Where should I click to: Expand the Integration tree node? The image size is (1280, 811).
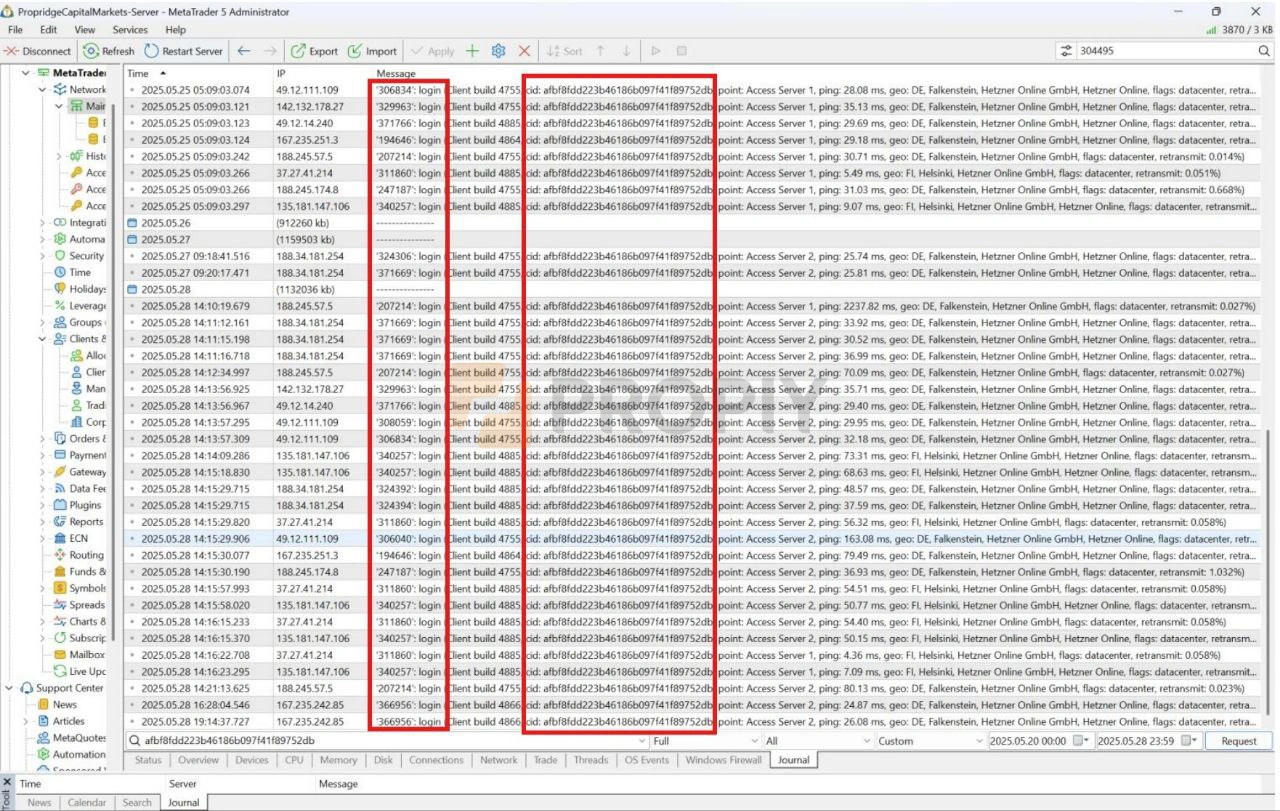click(x=43, y=222)
